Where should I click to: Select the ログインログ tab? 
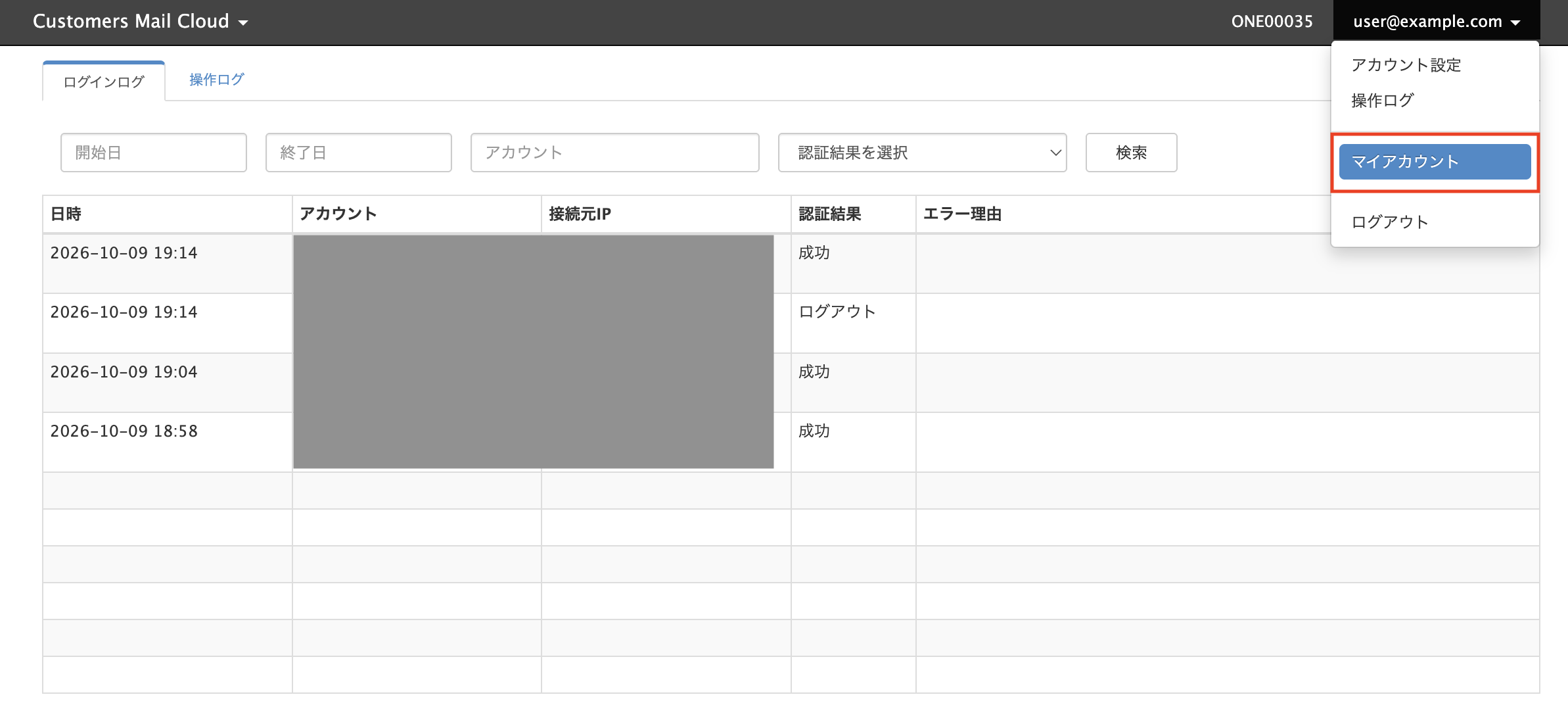coord(104,82)
